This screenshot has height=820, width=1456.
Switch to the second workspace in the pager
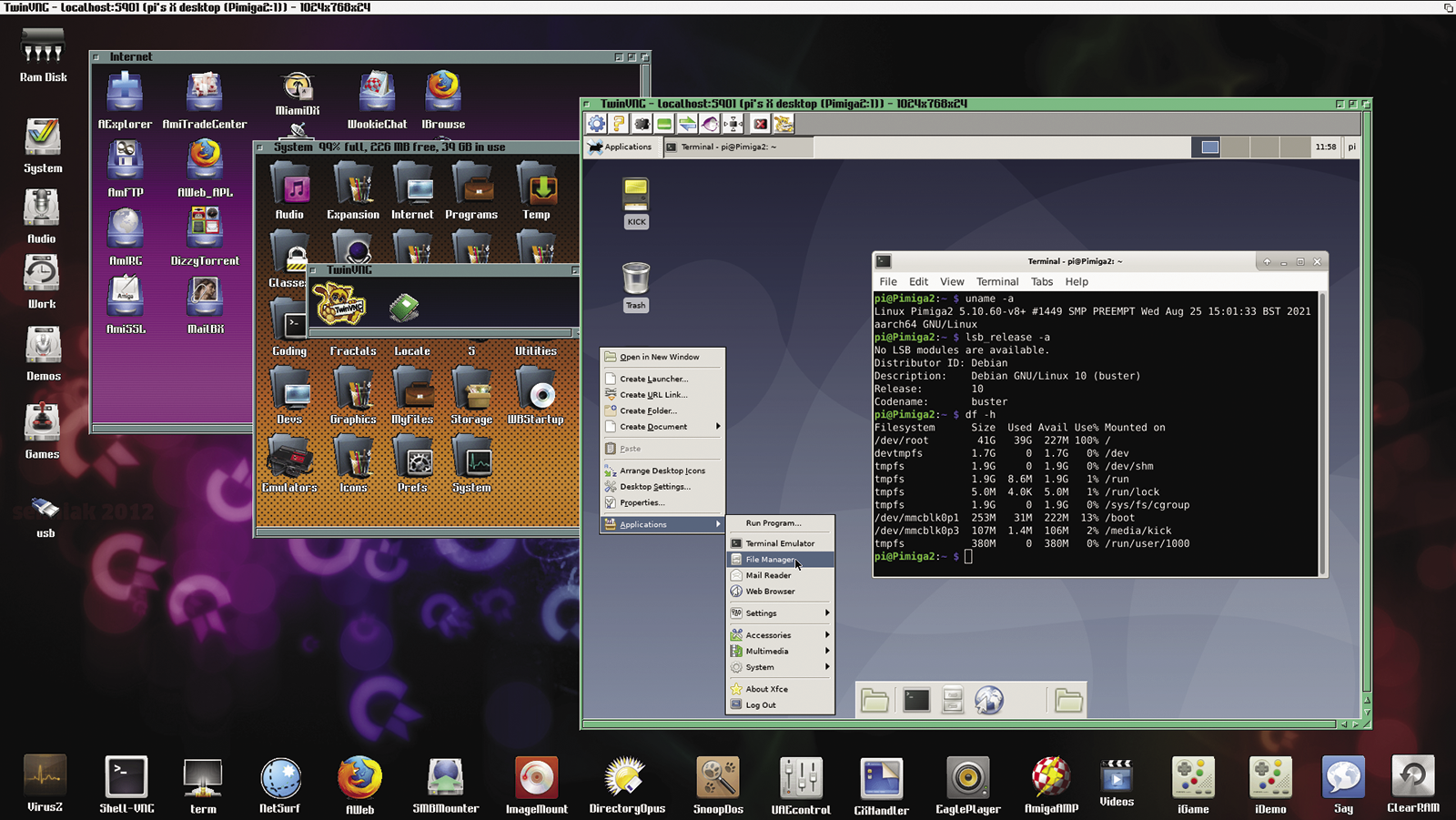click(1235, 147)
